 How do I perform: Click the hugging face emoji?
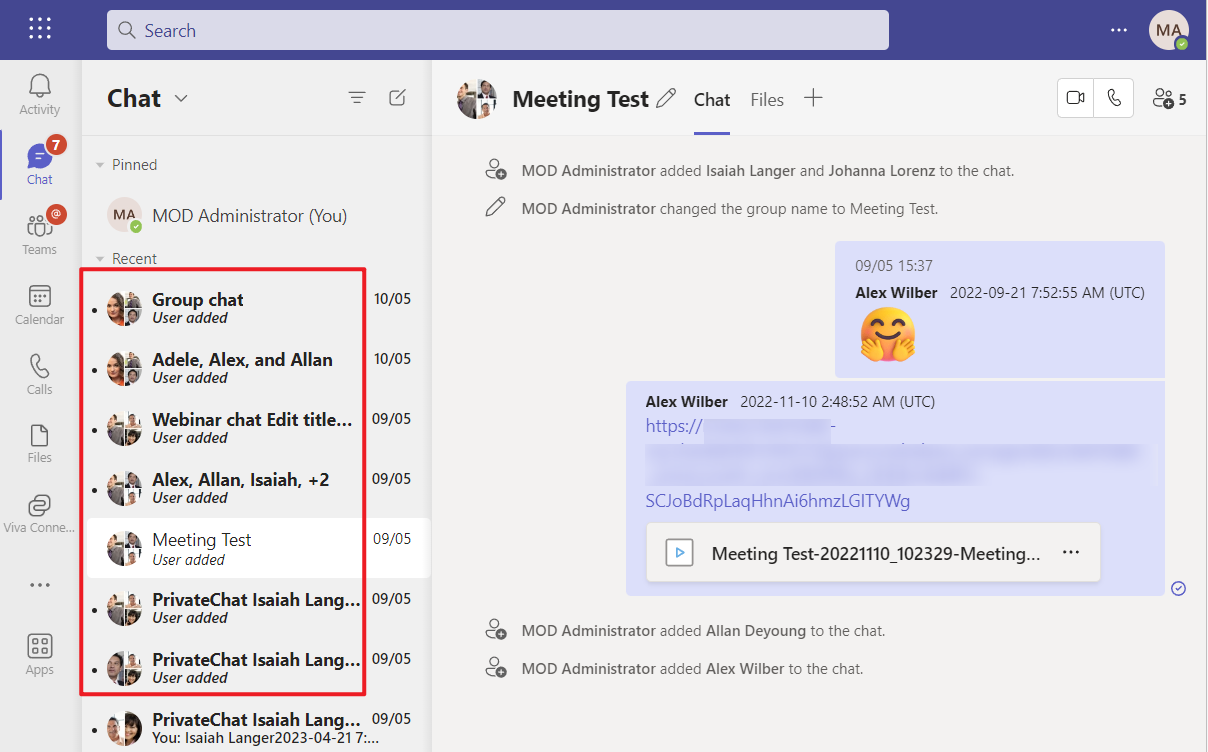[887, 335]
